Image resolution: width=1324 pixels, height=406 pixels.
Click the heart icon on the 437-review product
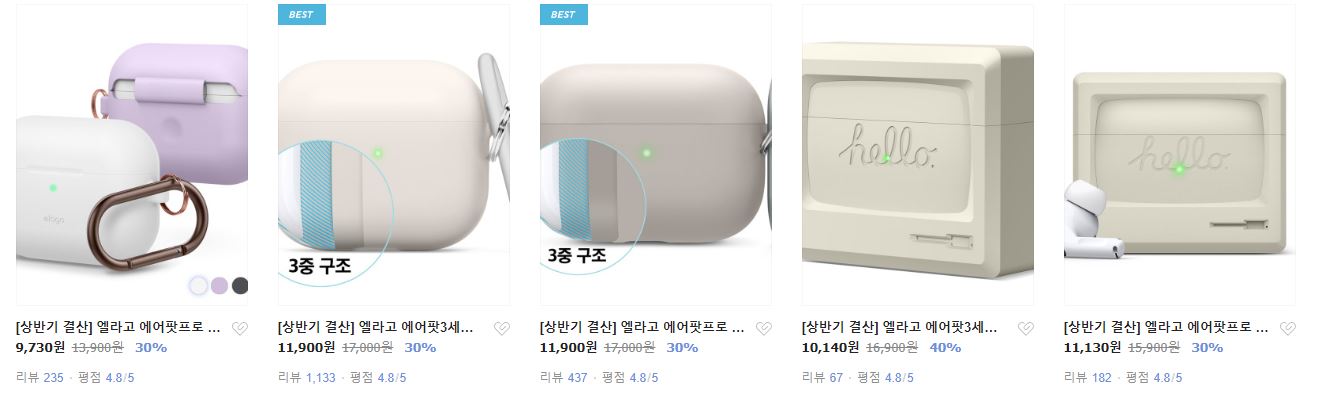(x=763, y=328)
